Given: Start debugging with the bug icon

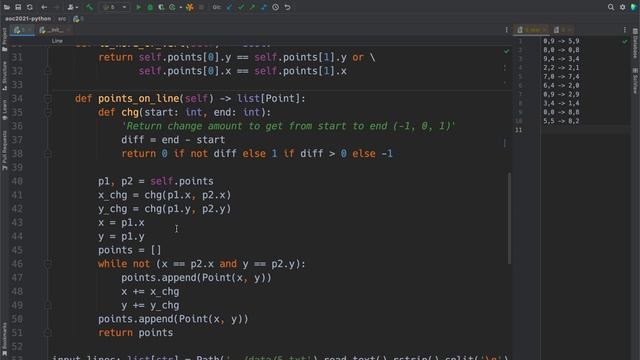Looking at the screenshot, I should coord(150,7).
